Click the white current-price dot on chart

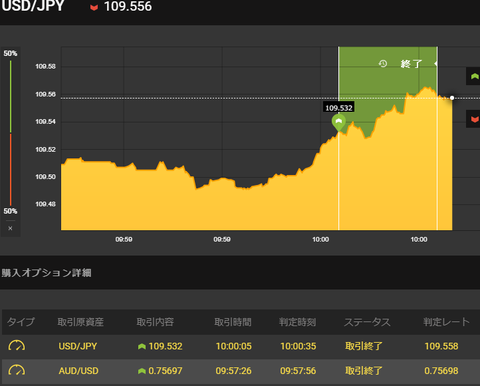point(452,98)
